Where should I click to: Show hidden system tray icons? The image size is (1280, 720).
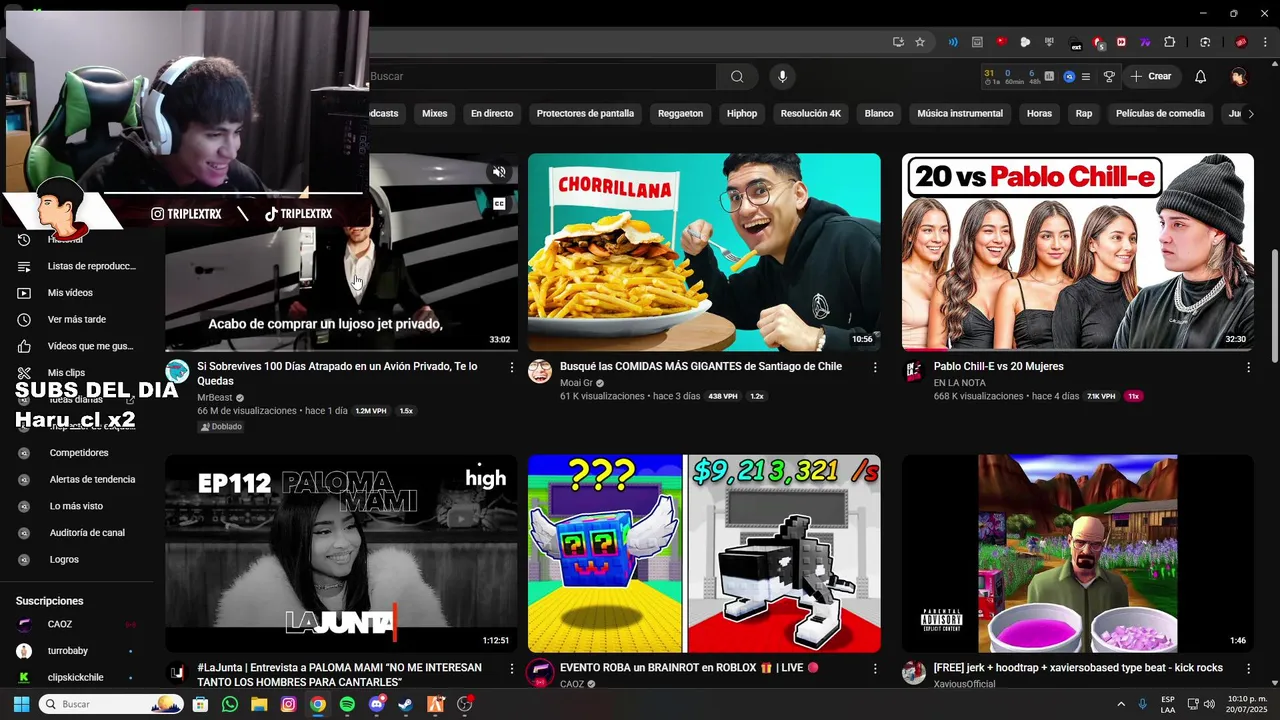click(1120, 704)
